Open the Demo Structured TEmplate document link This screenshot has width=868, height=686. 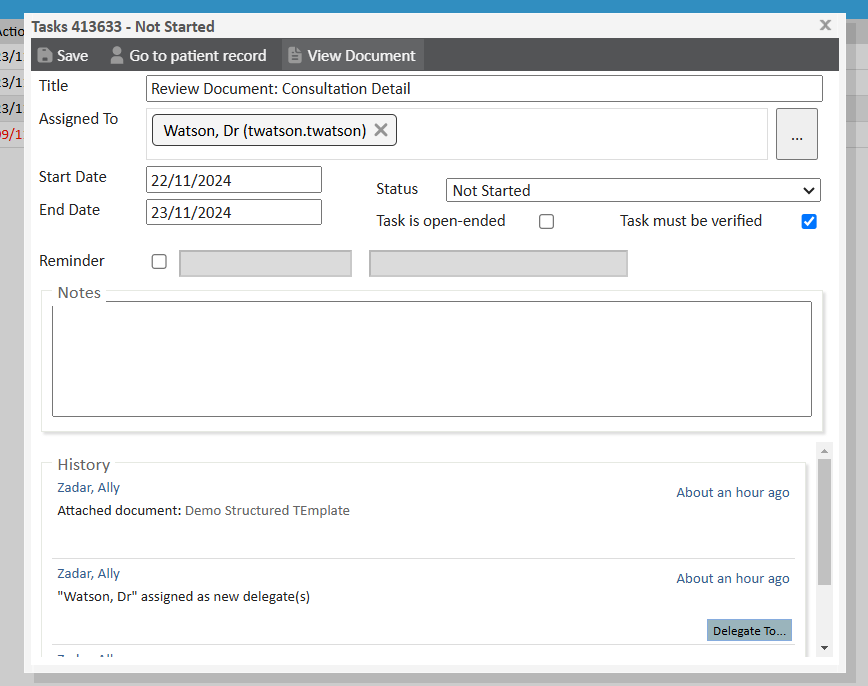pyautogui.click(x=267, y=510)
